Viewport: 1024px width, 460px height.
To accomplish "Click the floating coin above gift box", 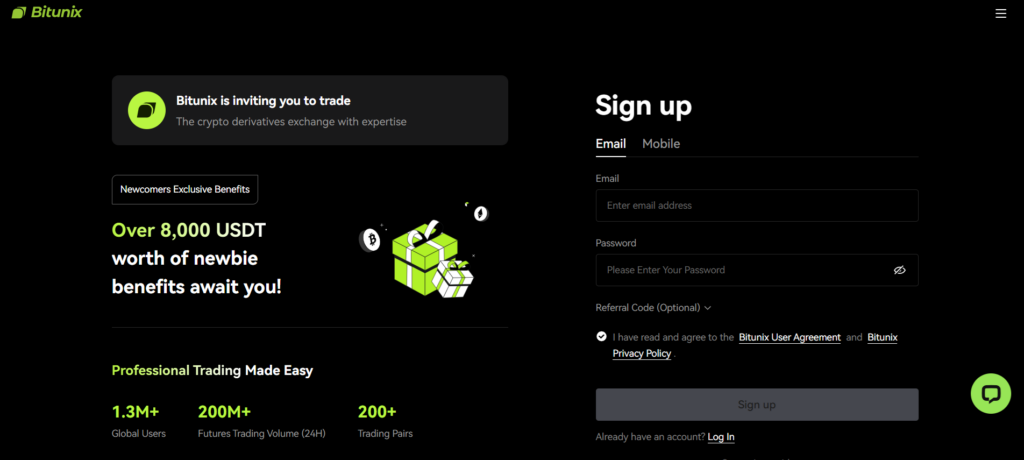I will 481,213.
